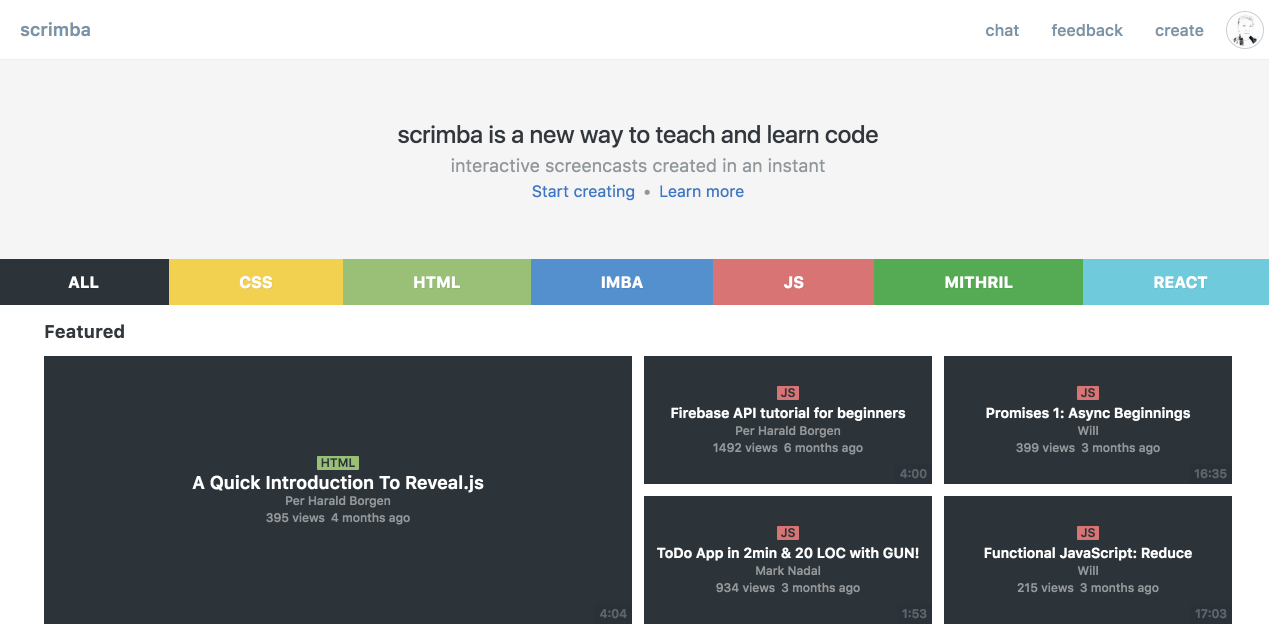The image size is (1269, 634).
Task: Click create in the top navigation
Action: [1179, 30]
